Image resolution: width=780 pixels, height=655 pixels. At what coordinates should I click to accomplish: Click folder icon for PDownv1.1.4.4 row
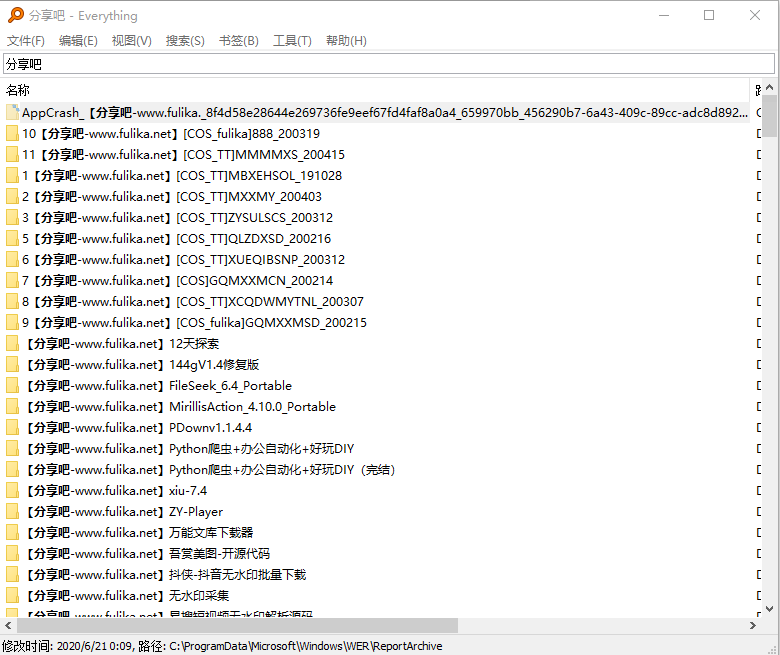[x=12, y=428]
